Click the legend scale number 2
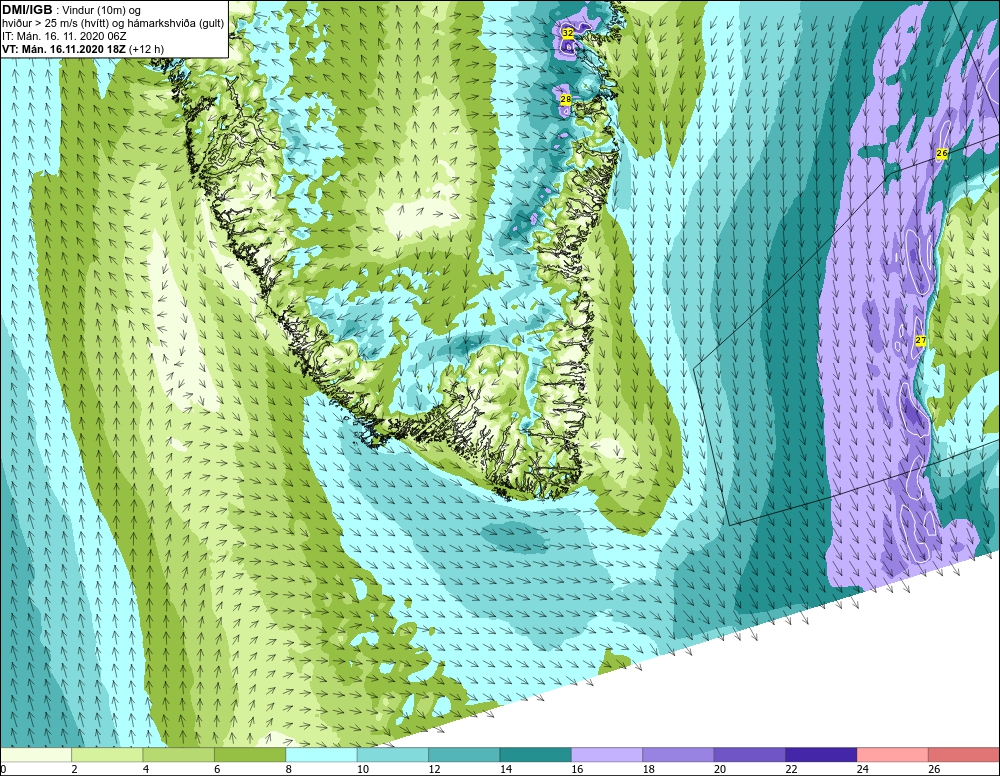 75,769
